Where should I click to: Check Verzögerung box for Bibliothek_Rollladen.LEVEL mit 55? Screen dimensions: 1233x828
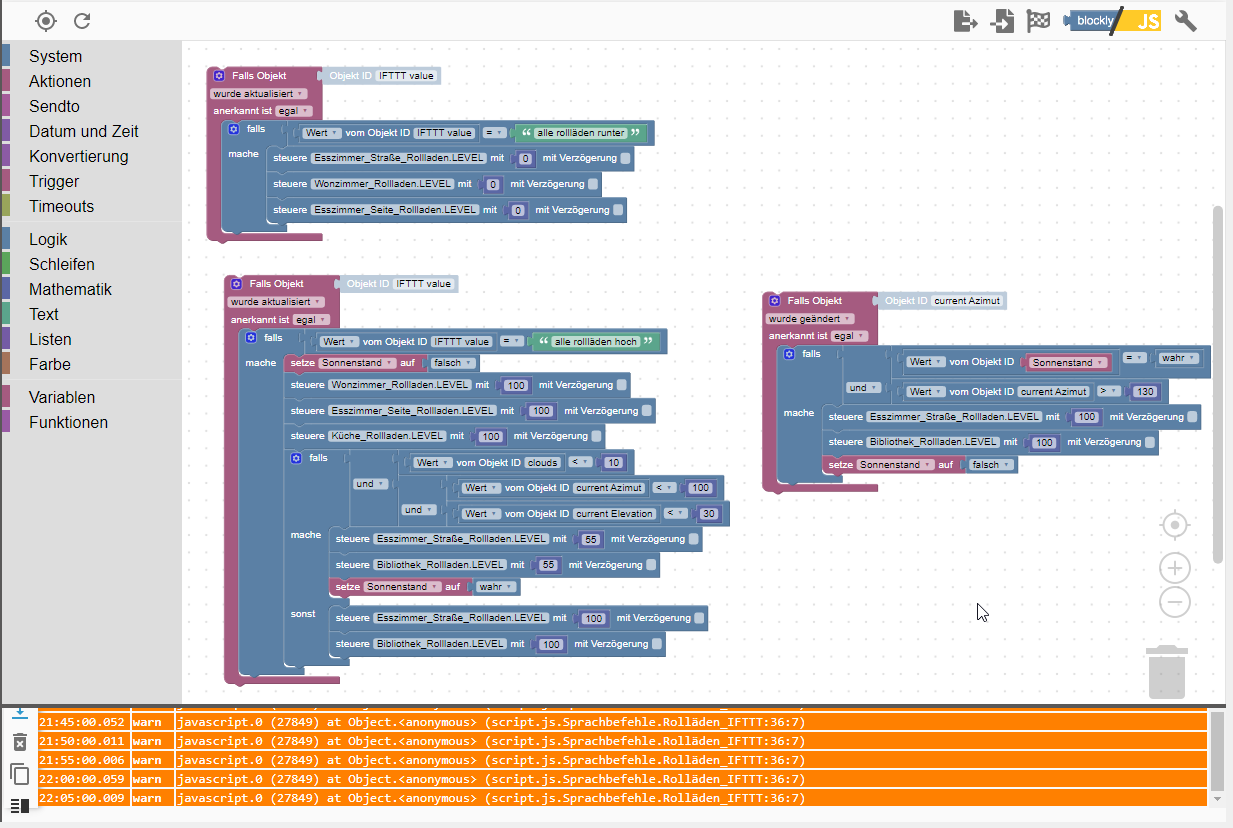click(x=651, y=565)
